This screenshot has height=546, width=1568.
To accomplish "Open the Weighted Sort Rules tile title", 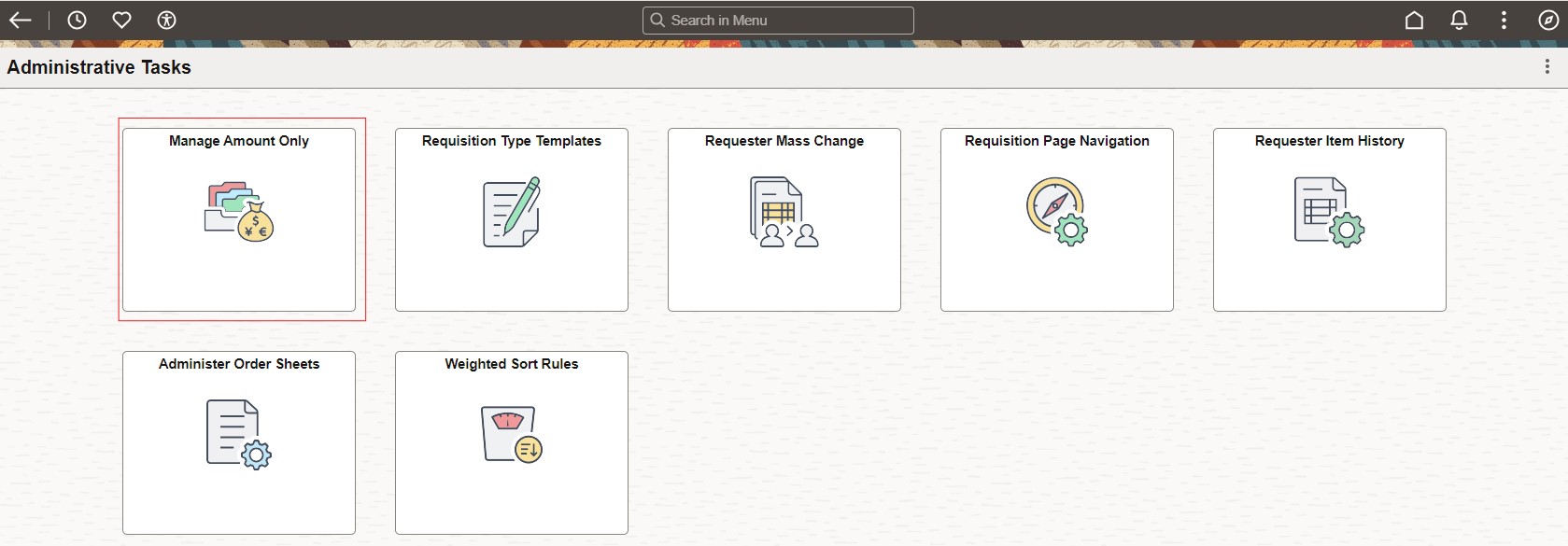I will click(x=512, y=364).
